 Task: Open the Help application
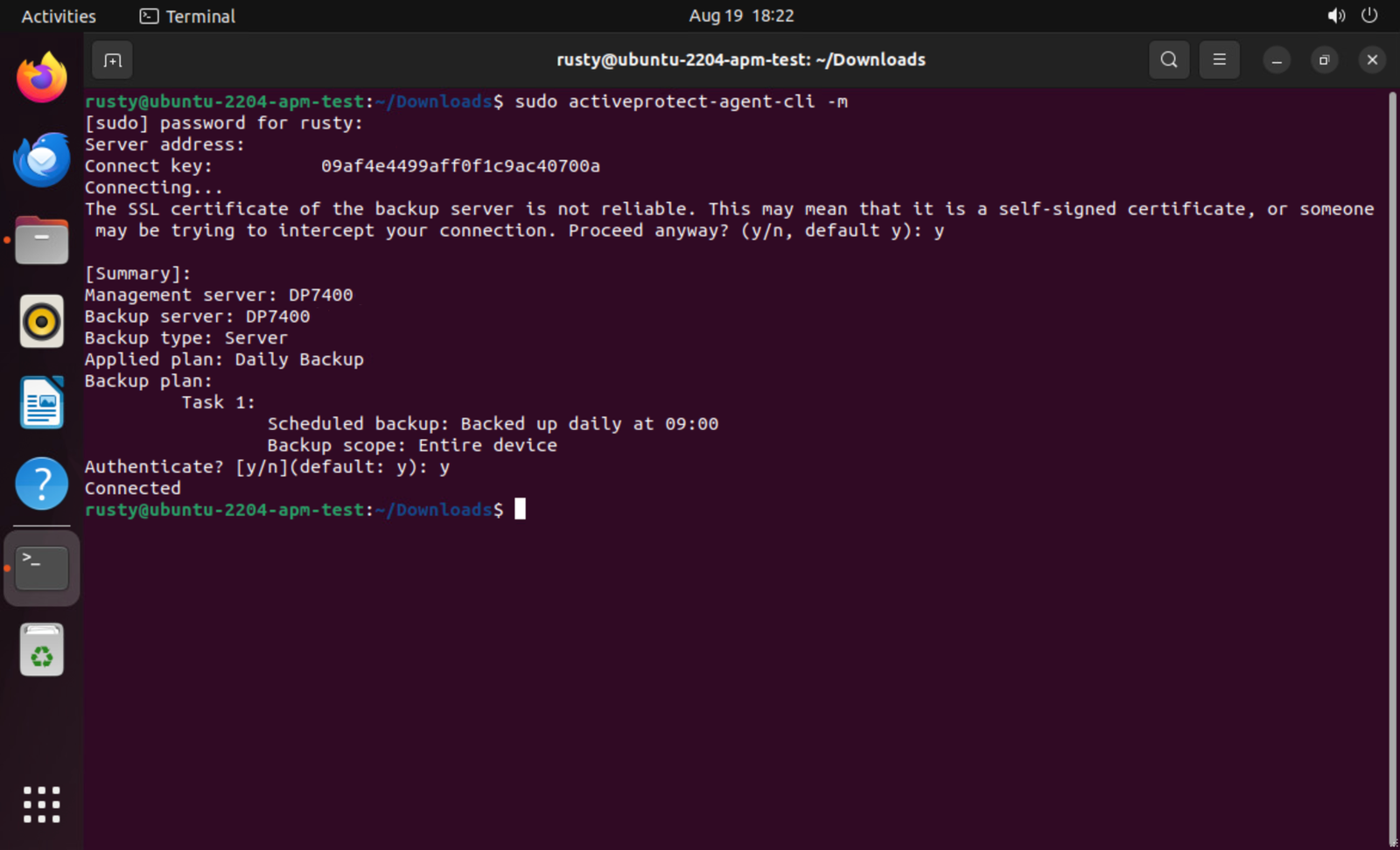(x=42, y=484)
